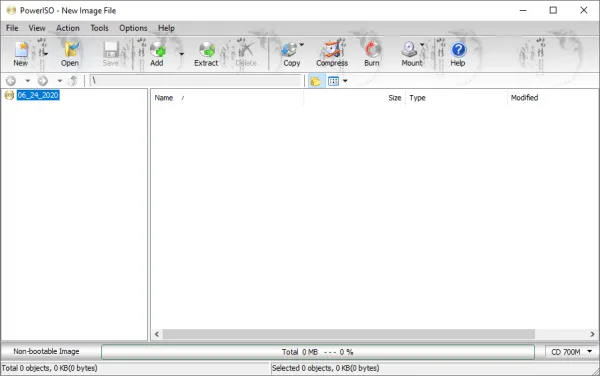This screenshot has width=600, height=376.
Task: Click the Extract toolbar icon
Action: (207, 50)
